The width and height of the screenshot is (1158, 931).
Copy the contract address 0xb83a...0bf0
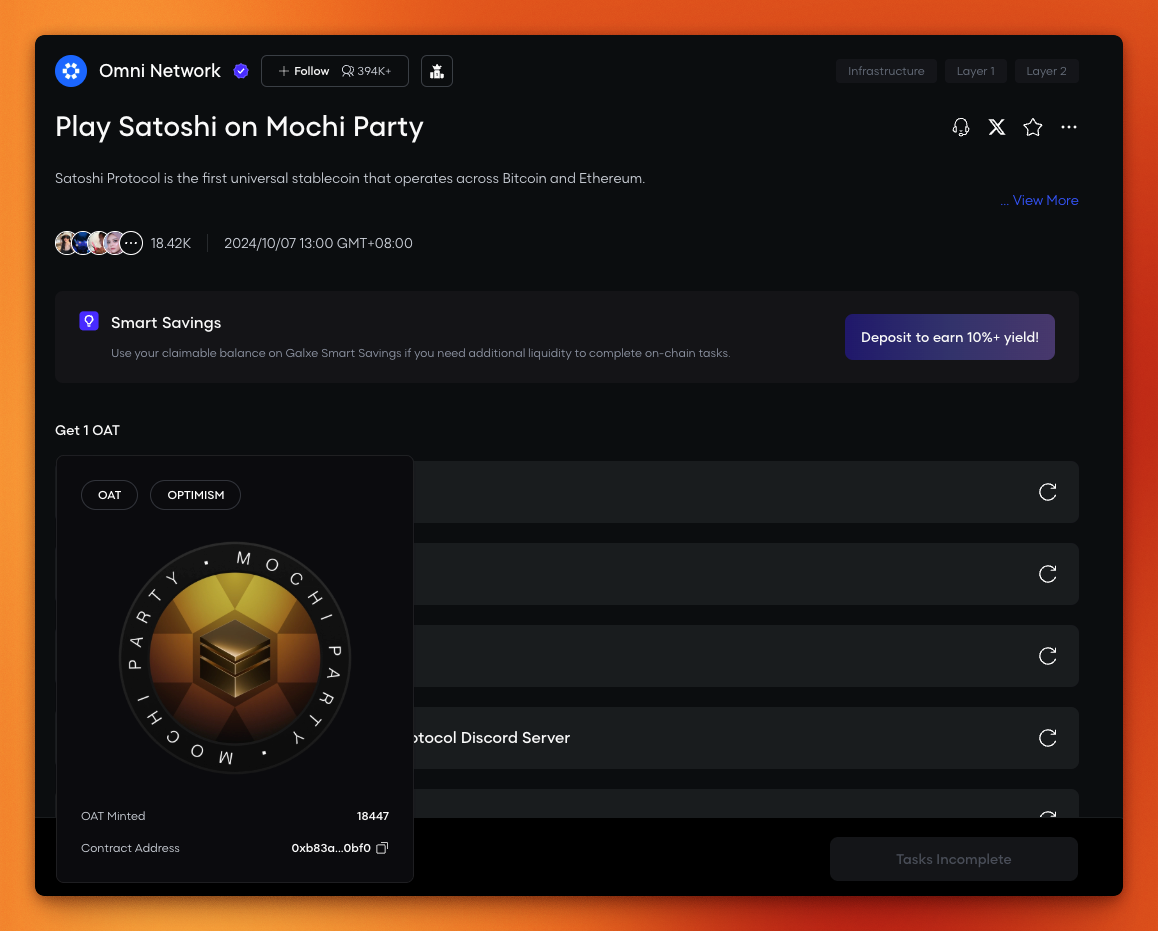[382, 848]
